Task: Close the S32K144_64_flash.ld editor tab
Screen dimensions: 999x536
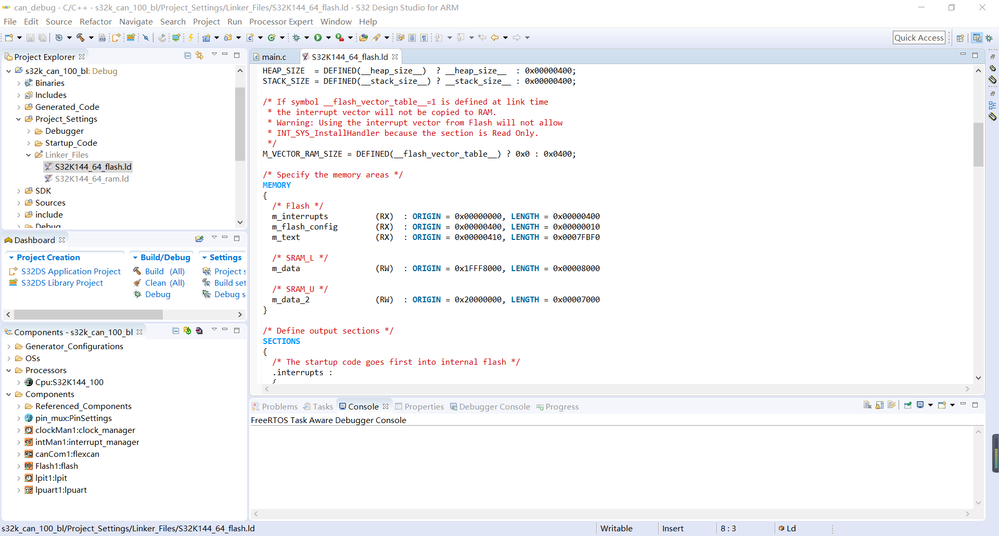Action: (x=395, y=57)
